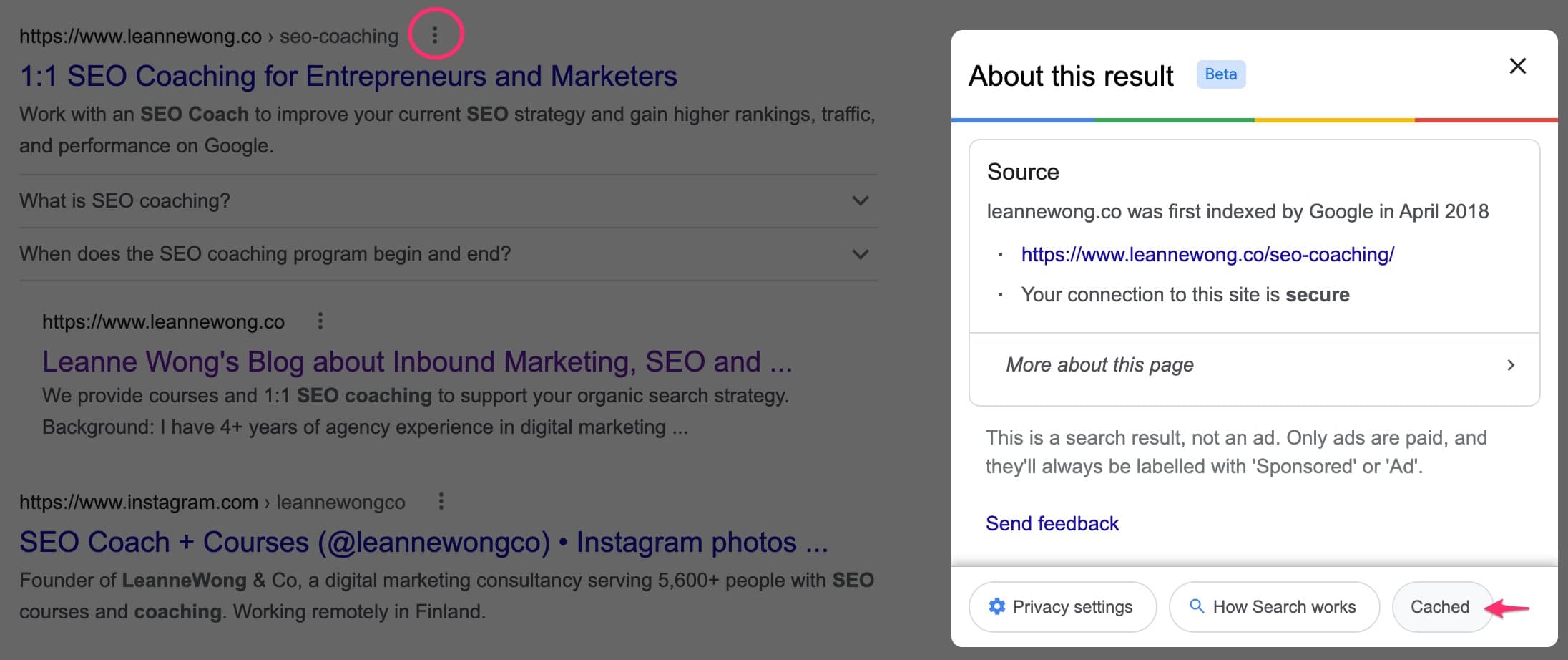This screenshot has height=660, width=1568.
Task: Click the bullet dot beside the secure connection line
Action: pyautogui.click(x=1000, y=296)
